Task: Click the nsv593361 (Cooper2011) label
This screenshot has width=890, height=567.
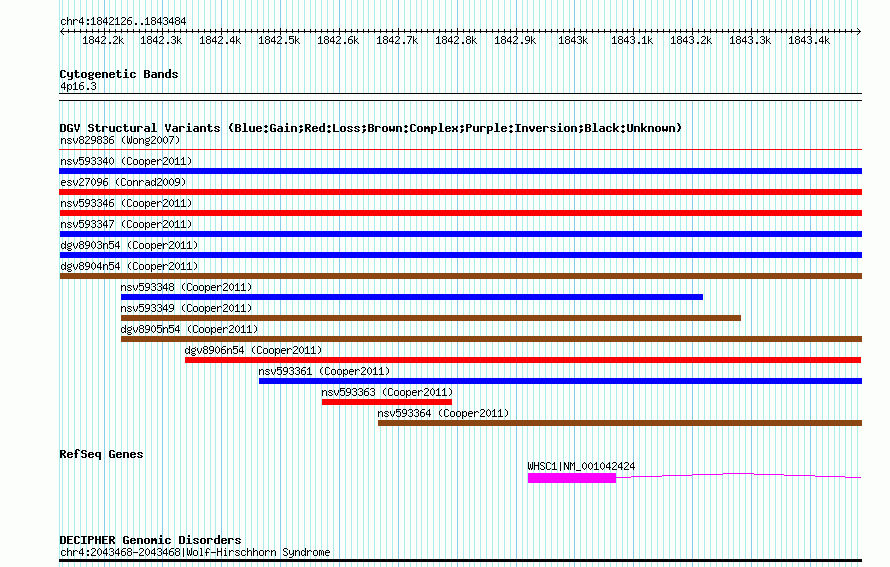Action: coord(324,371)
